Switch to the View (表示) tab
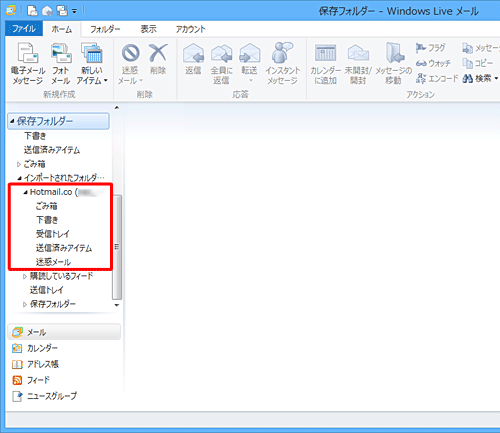Image resolution: width=500 pixels, height=433 pixels. 148,29
